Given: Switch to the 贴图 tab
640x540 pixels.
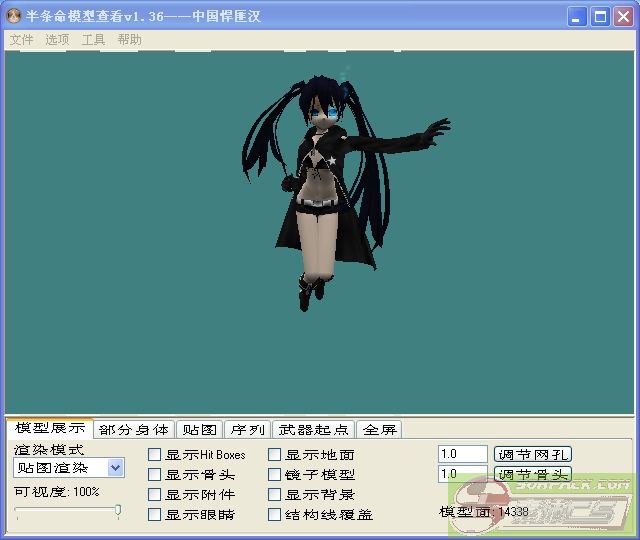Looking at the screenshot, I should coord(199,430).
